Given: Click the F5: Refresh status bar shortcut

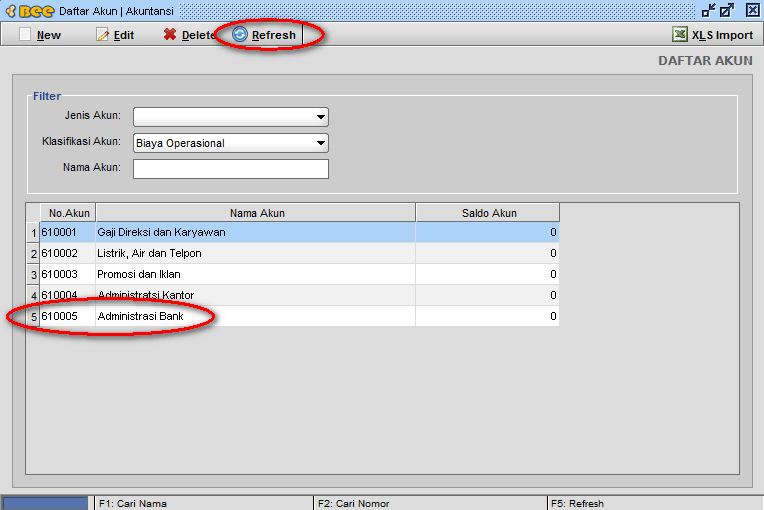Looking at the screenshot, I should [586, 503].
